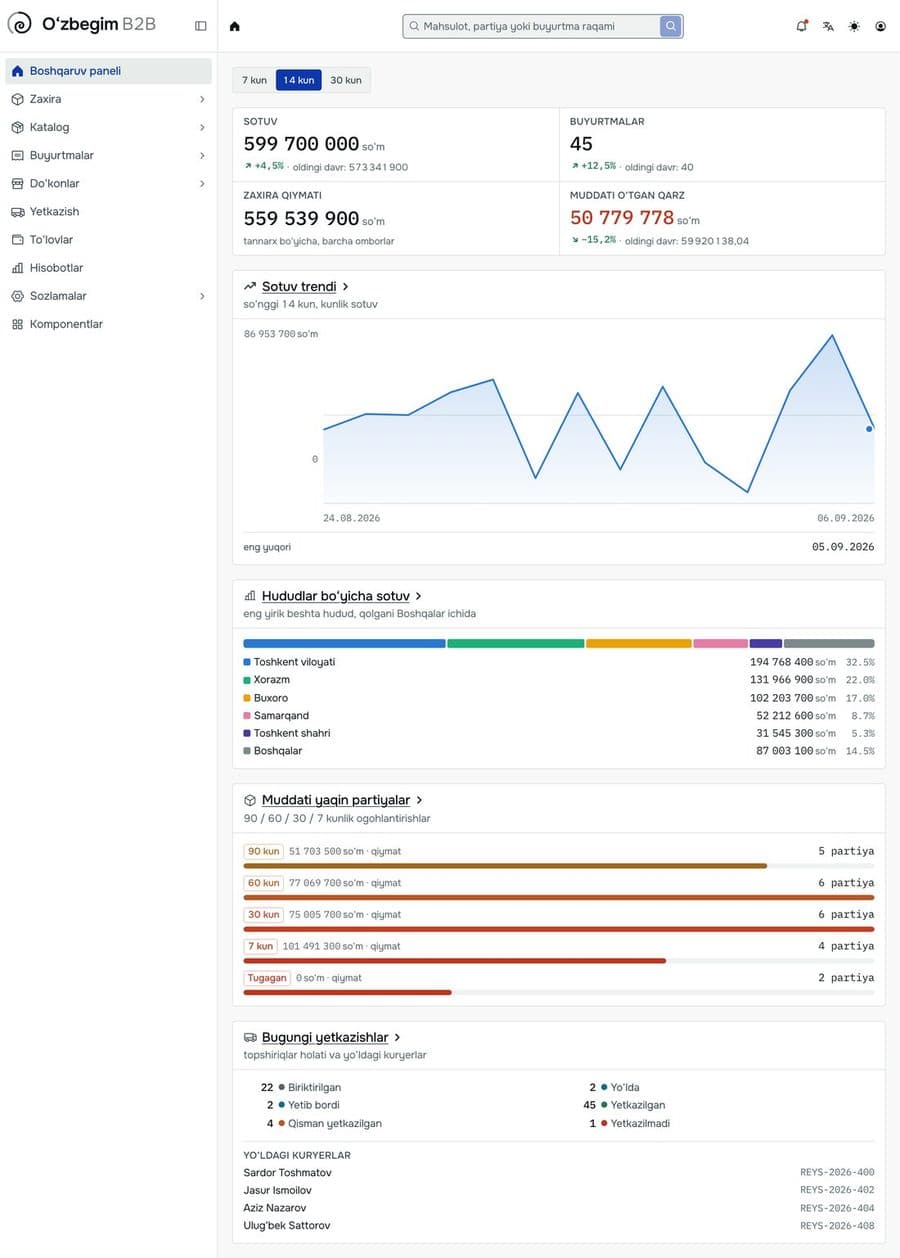Image resolution: width=900 pixels, height=1258 pixels.
Task: Toggle the light/dark theme sun icon
Action: point(854,26)
